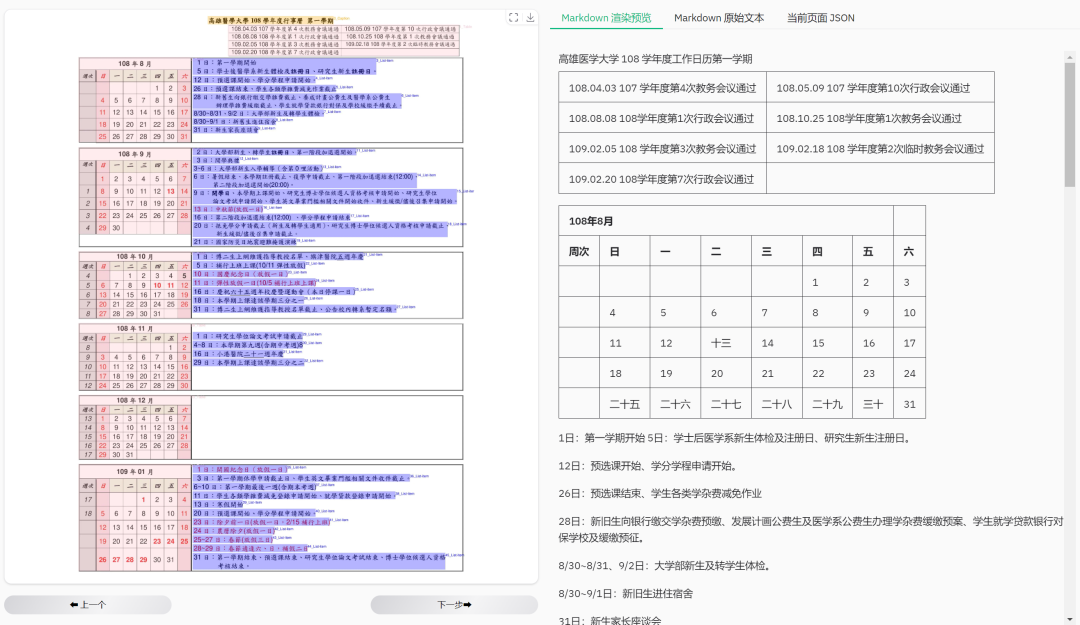
Task: Click the 周次 column header cell
Action: (579, 251)
